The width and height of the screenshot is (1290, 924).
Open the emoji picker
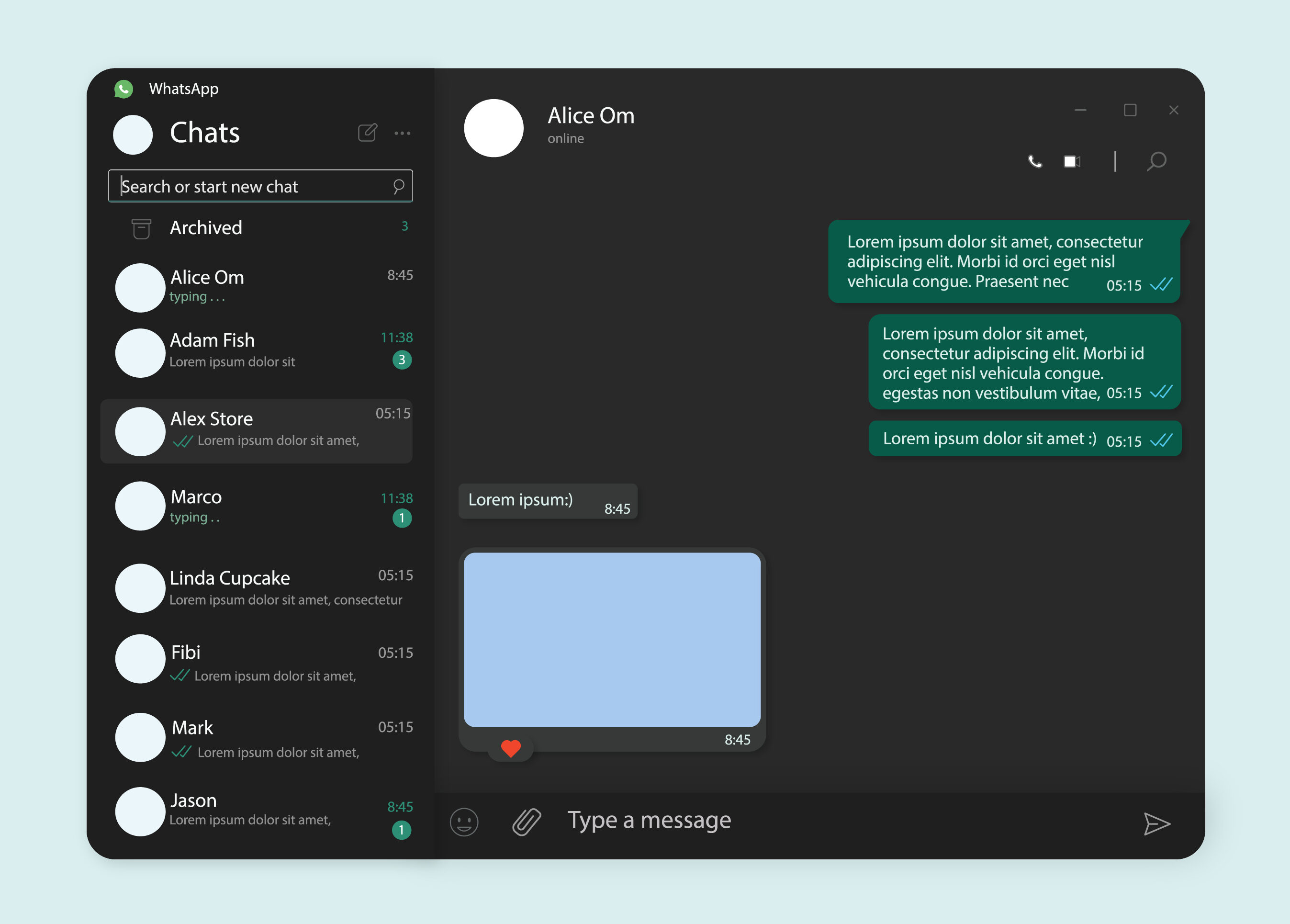click(464, 822)
